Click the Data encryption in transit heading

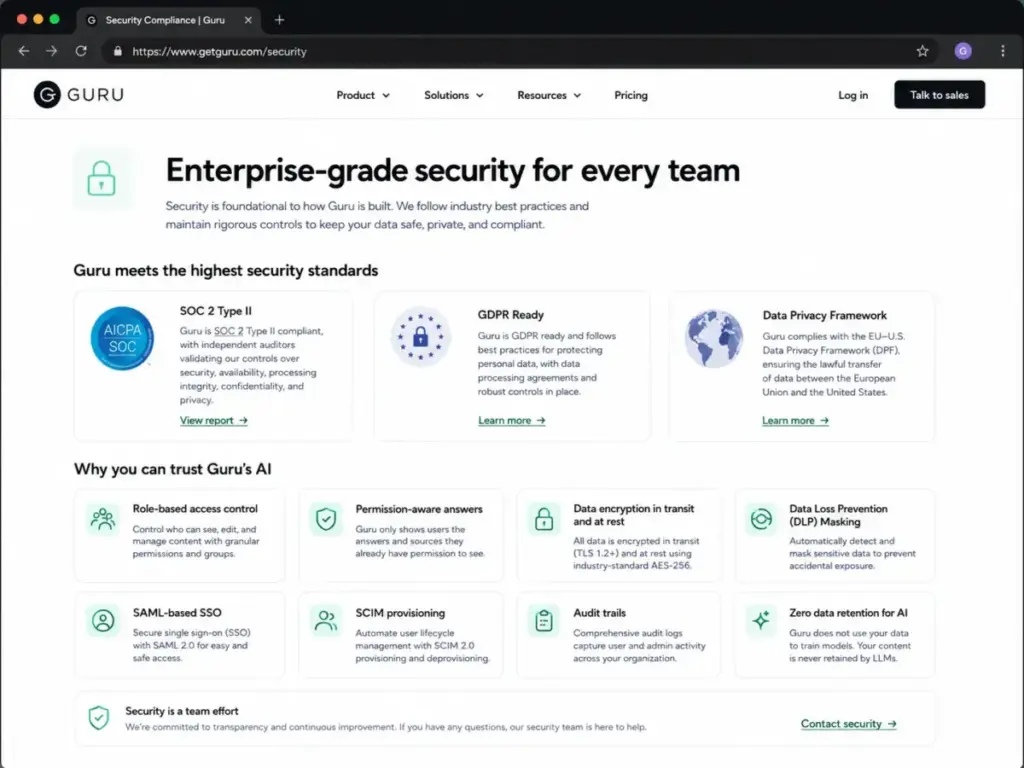point(633,515)
